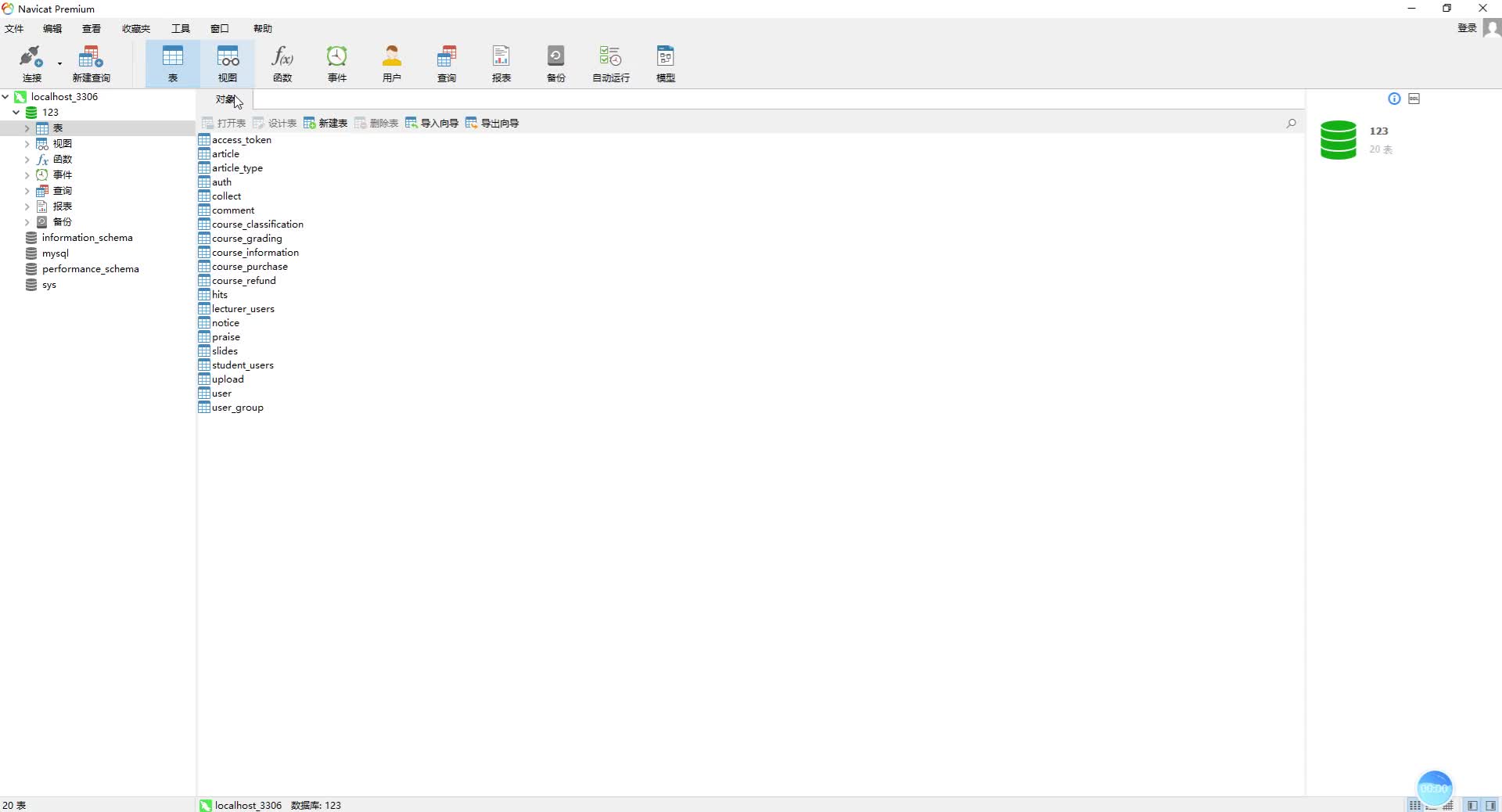
Task: Open the connection dropdown arrow beside 连接
Action: 59,64
